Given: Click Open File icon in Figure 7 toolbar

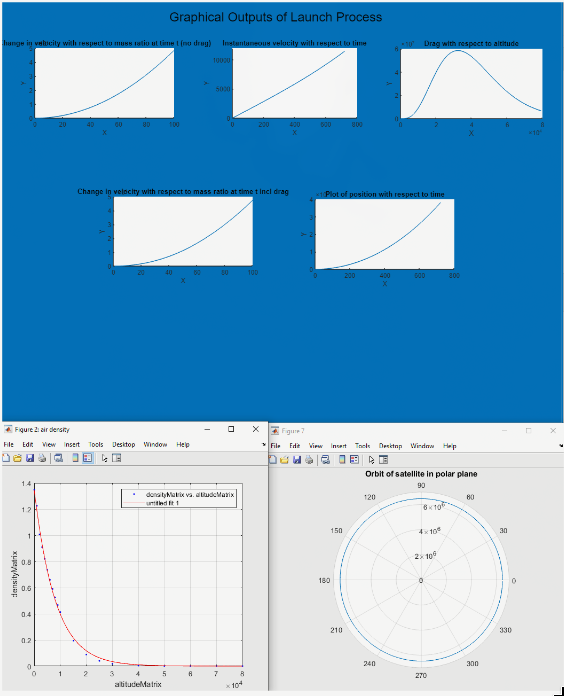Looking at the screenshot, I should 284,459.
